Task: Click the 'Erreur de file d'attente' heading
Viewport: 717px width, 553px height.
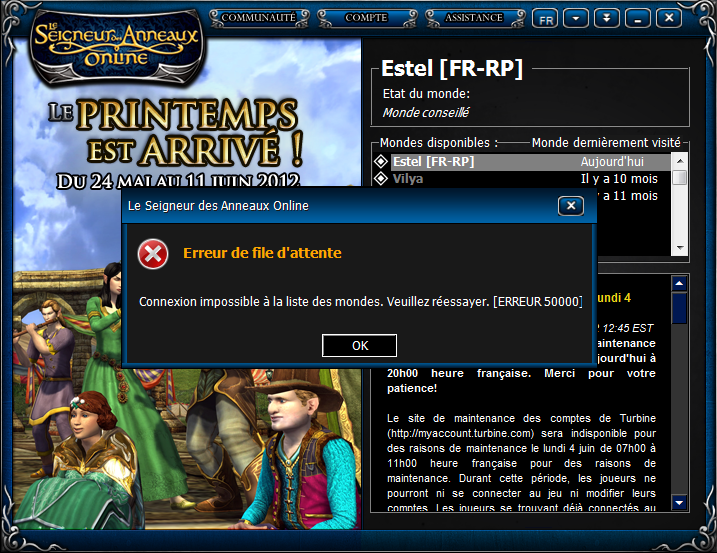Action: point(262,253)
